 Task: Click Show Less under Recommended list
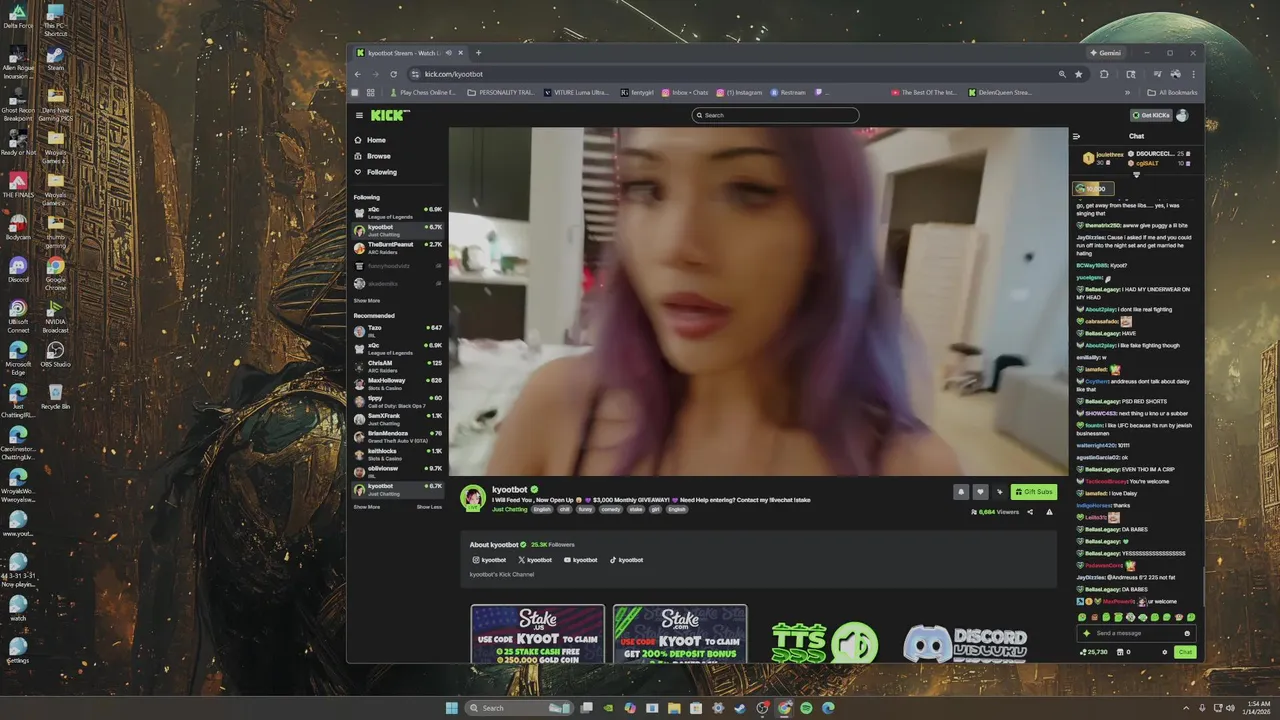point(429,507)
